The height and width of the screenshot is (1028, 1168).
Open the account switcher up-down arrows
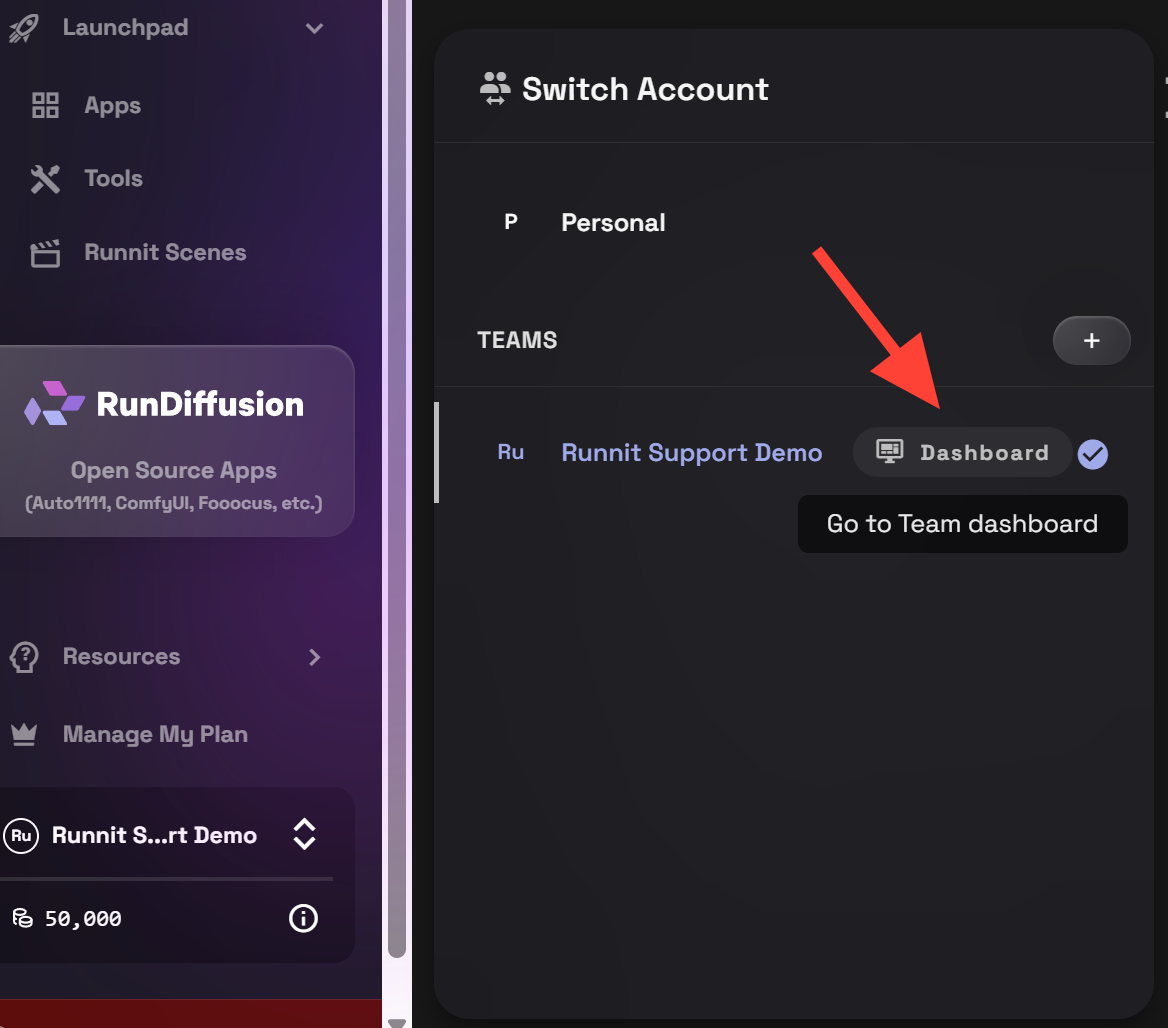tap(304, 835)
